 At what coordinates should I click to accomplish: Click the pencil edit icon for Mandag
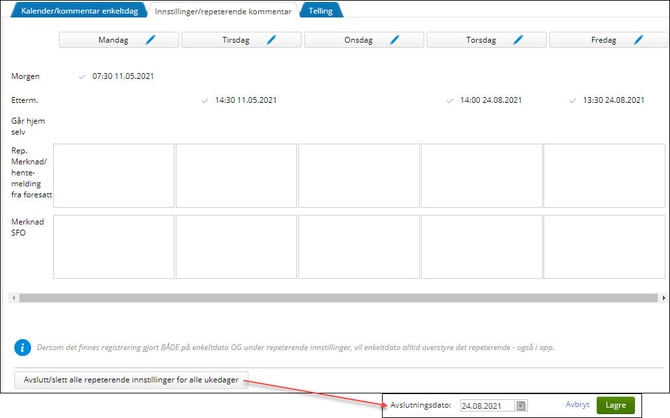[x=151, y=41]
